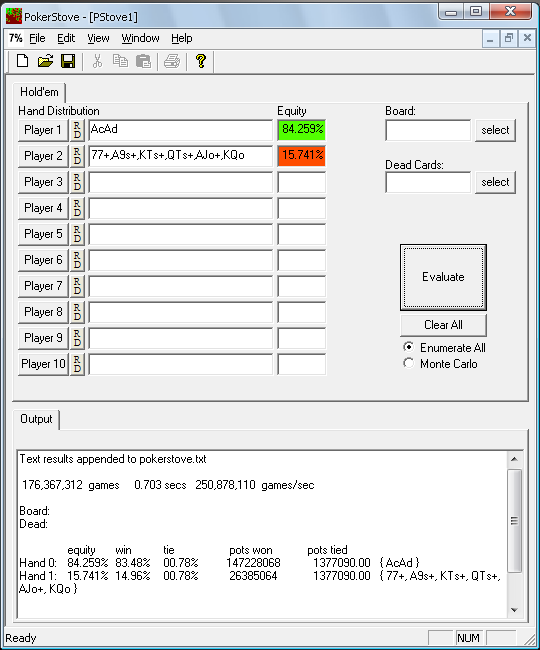Click '176,367,312' games count in output
The height and width of the screenshot is (650, 540).
click(x=52, y=485)
